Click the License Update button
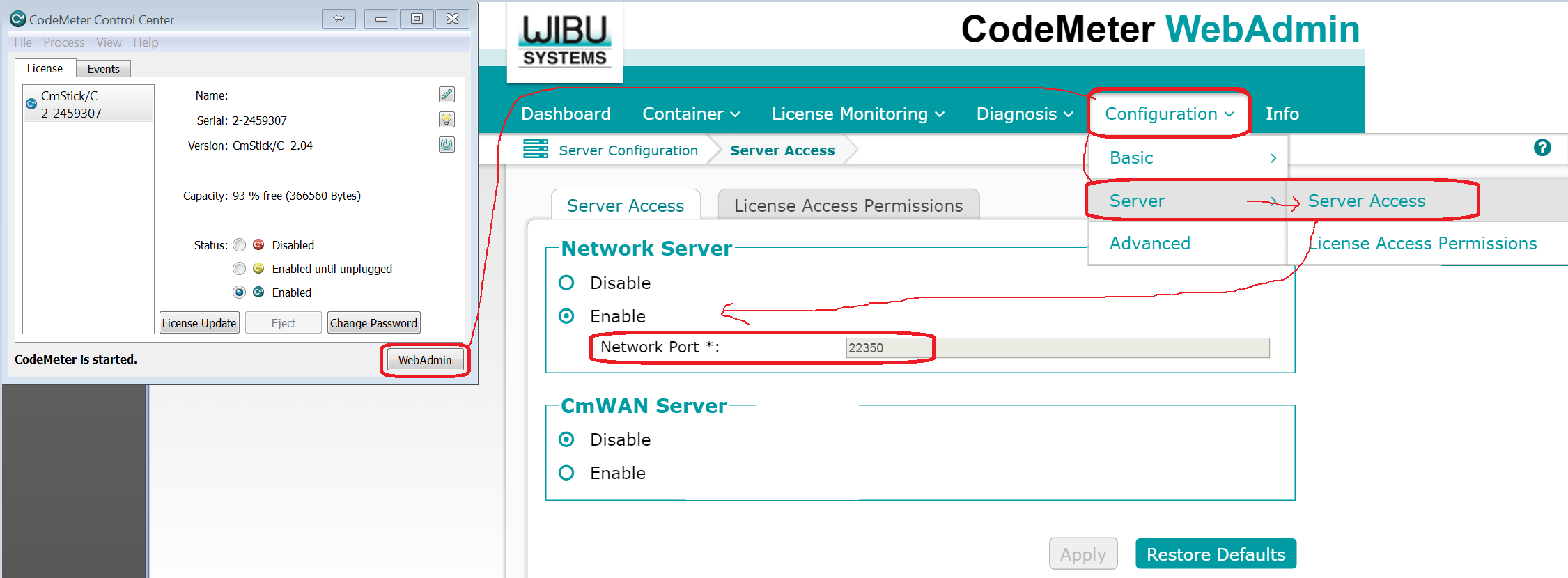The height and width of the screenshot is (578, 1568). click(x=199, y=322)
